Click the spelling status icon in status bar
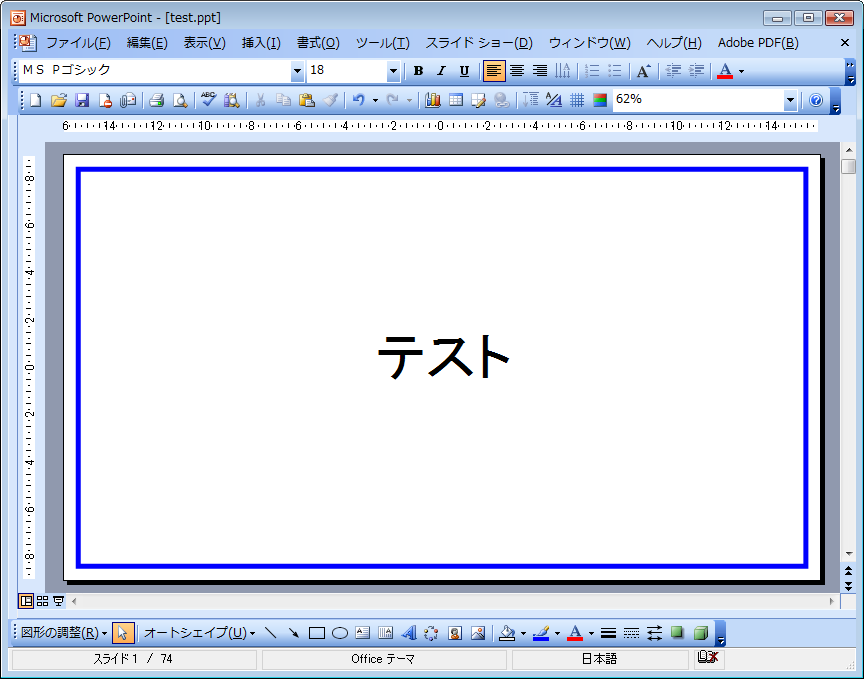Screen dimensions: 864x679 [708, 657]
